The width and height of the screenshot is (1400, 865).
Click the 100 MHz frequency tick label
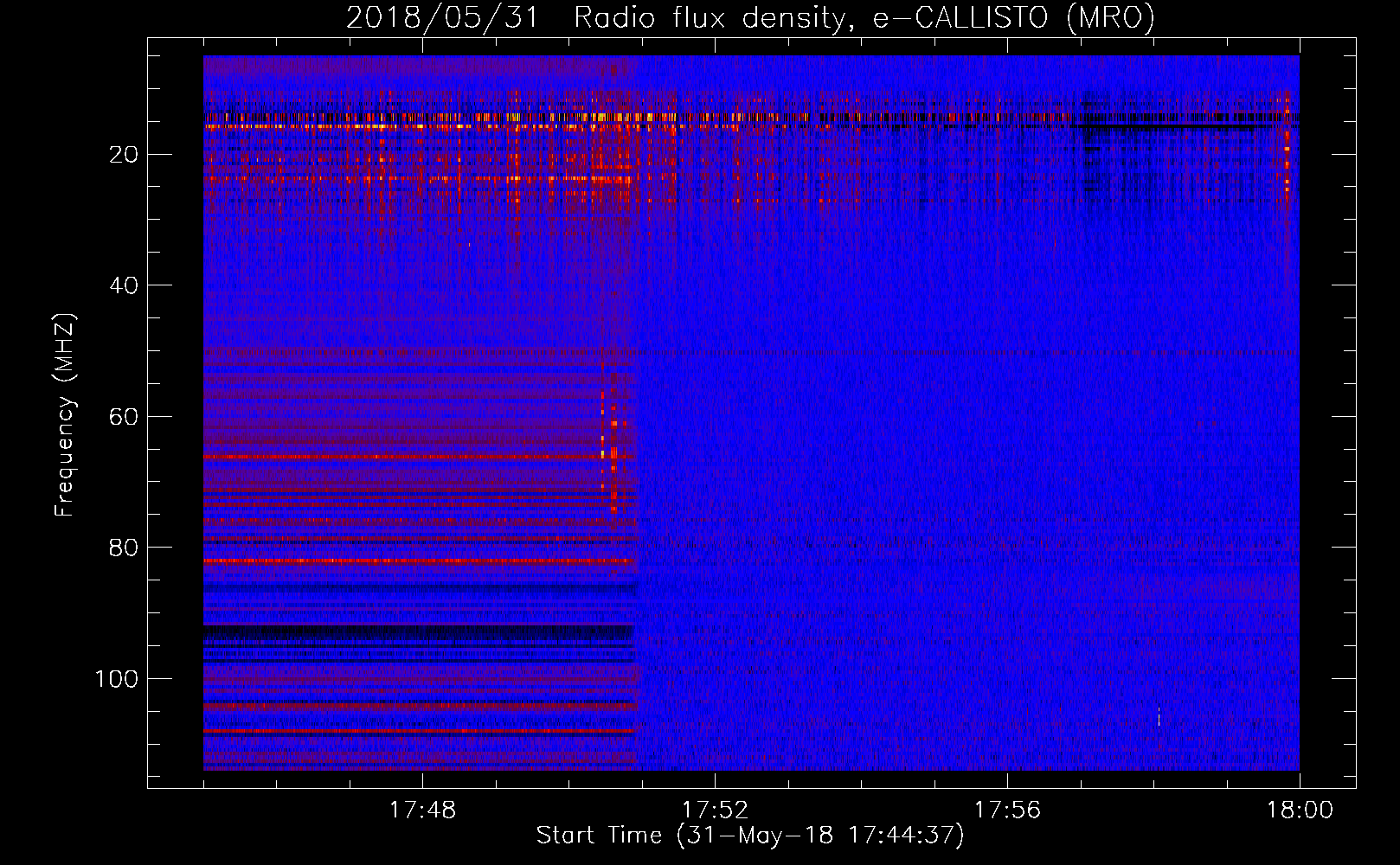pos(117,679)
